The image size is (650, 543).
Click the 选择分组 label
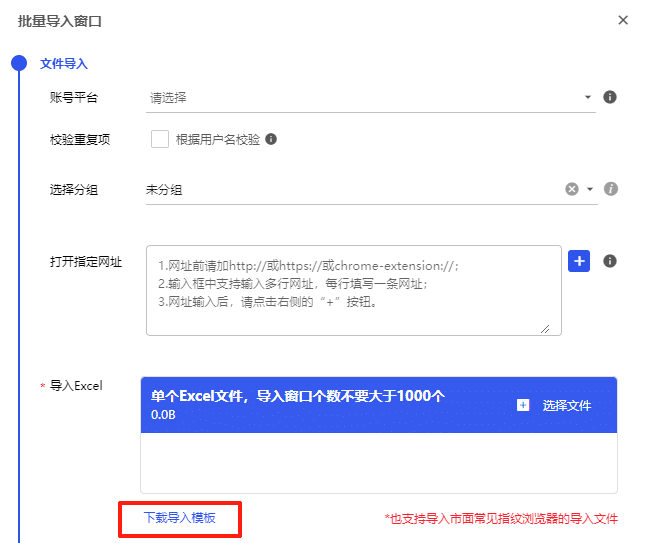point(74,190)
